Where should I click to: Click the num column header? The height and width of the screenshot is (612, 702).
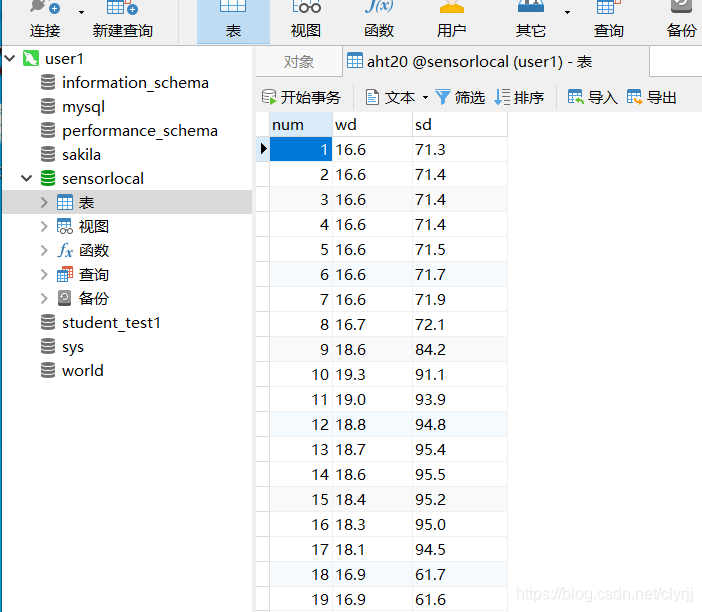[x=300, y=124]
